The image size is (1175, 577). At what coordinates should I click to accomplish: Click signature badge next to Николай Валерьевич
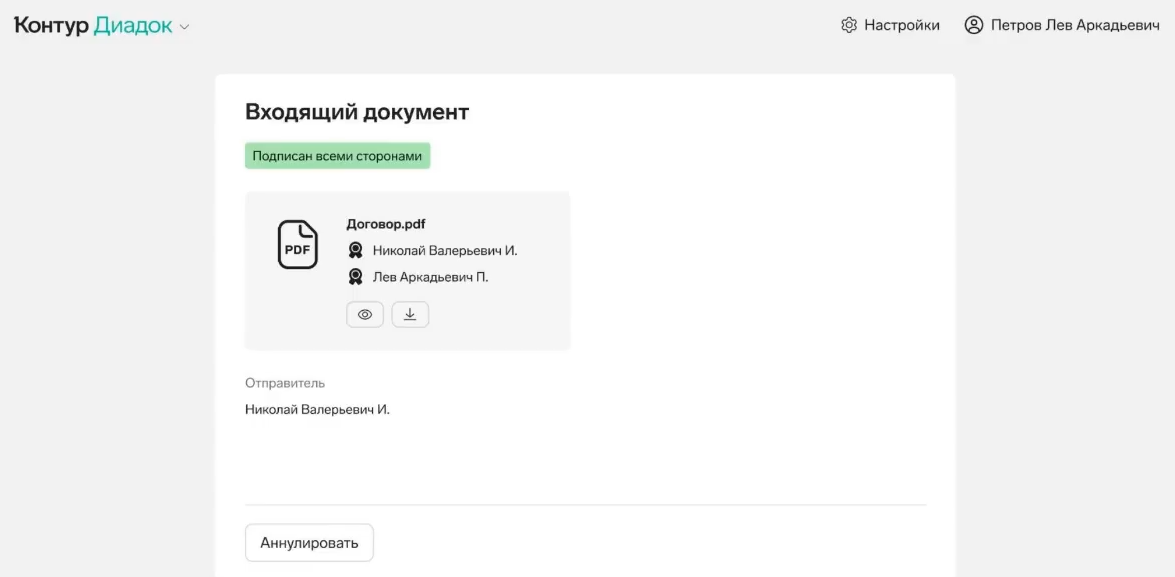pyautogui.click(x=356, y=250)
